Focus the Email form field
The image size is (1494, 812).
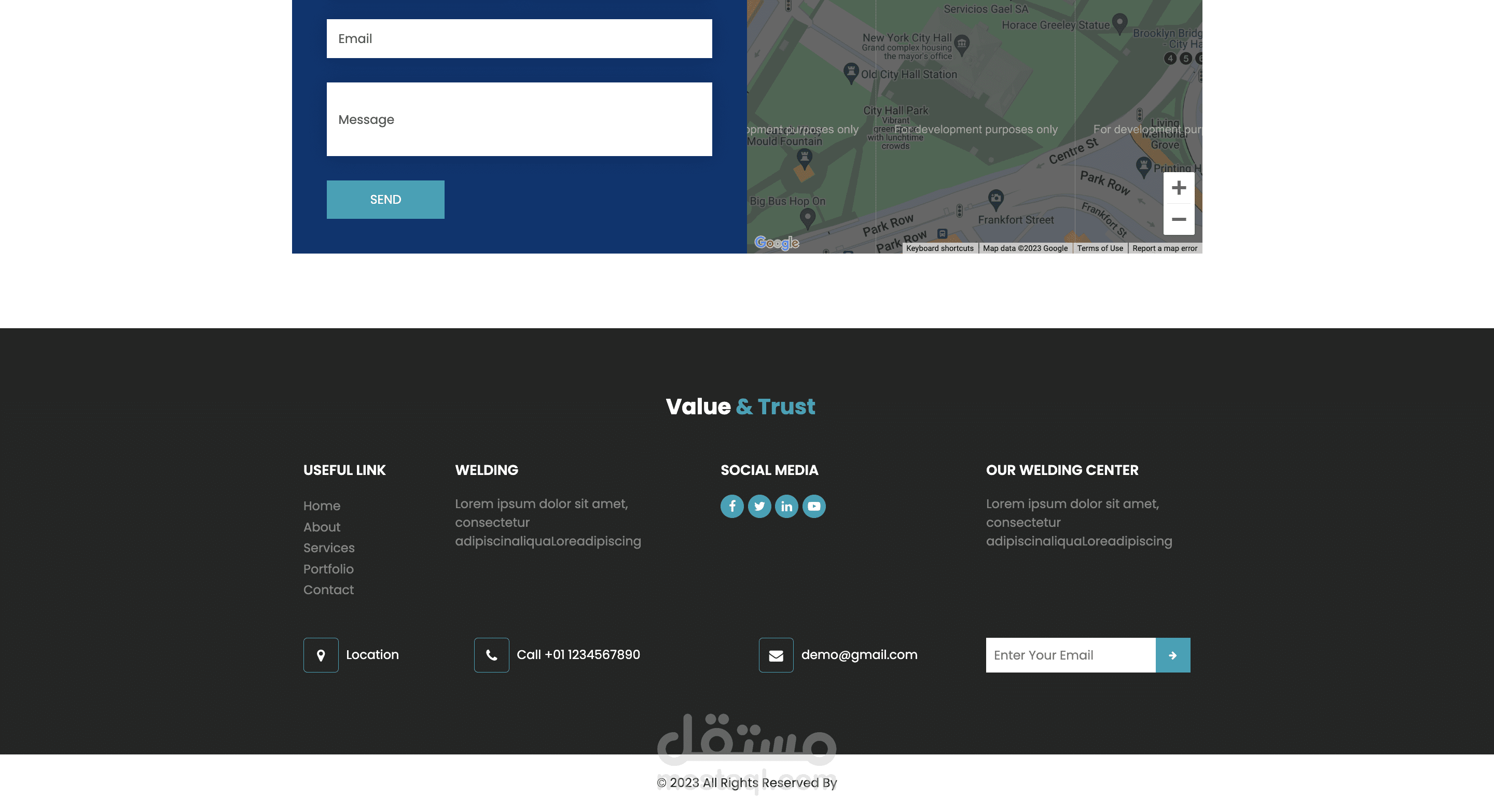[519, 39]
